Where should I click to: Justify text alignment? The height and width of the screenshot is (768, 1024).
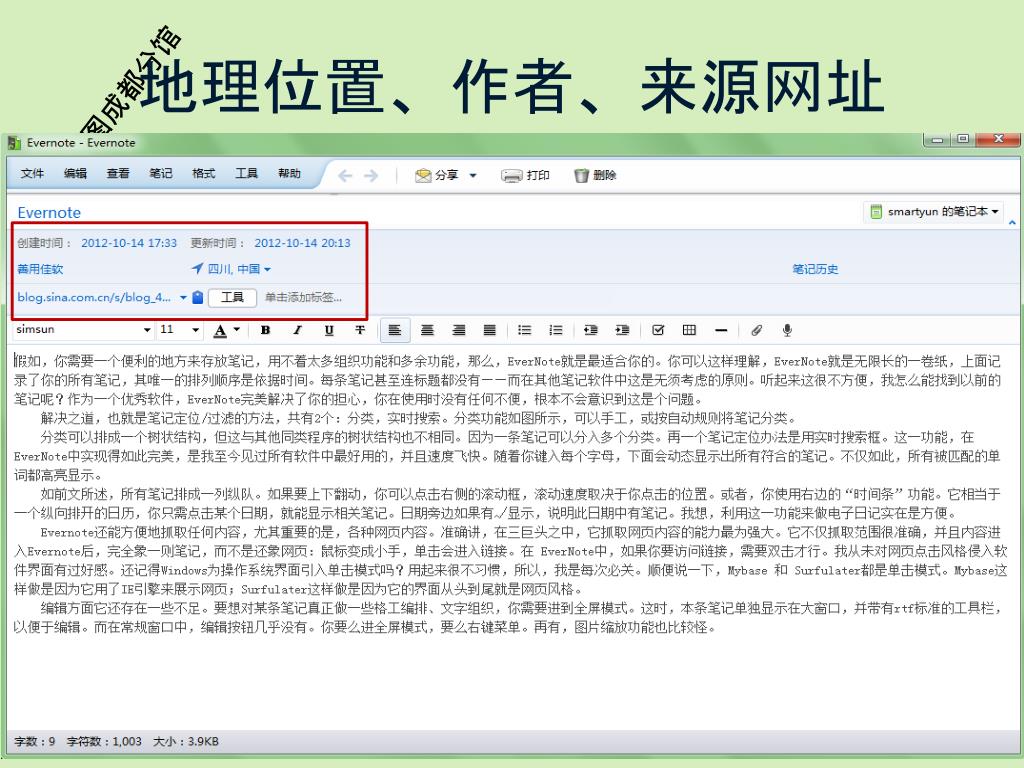490,330
